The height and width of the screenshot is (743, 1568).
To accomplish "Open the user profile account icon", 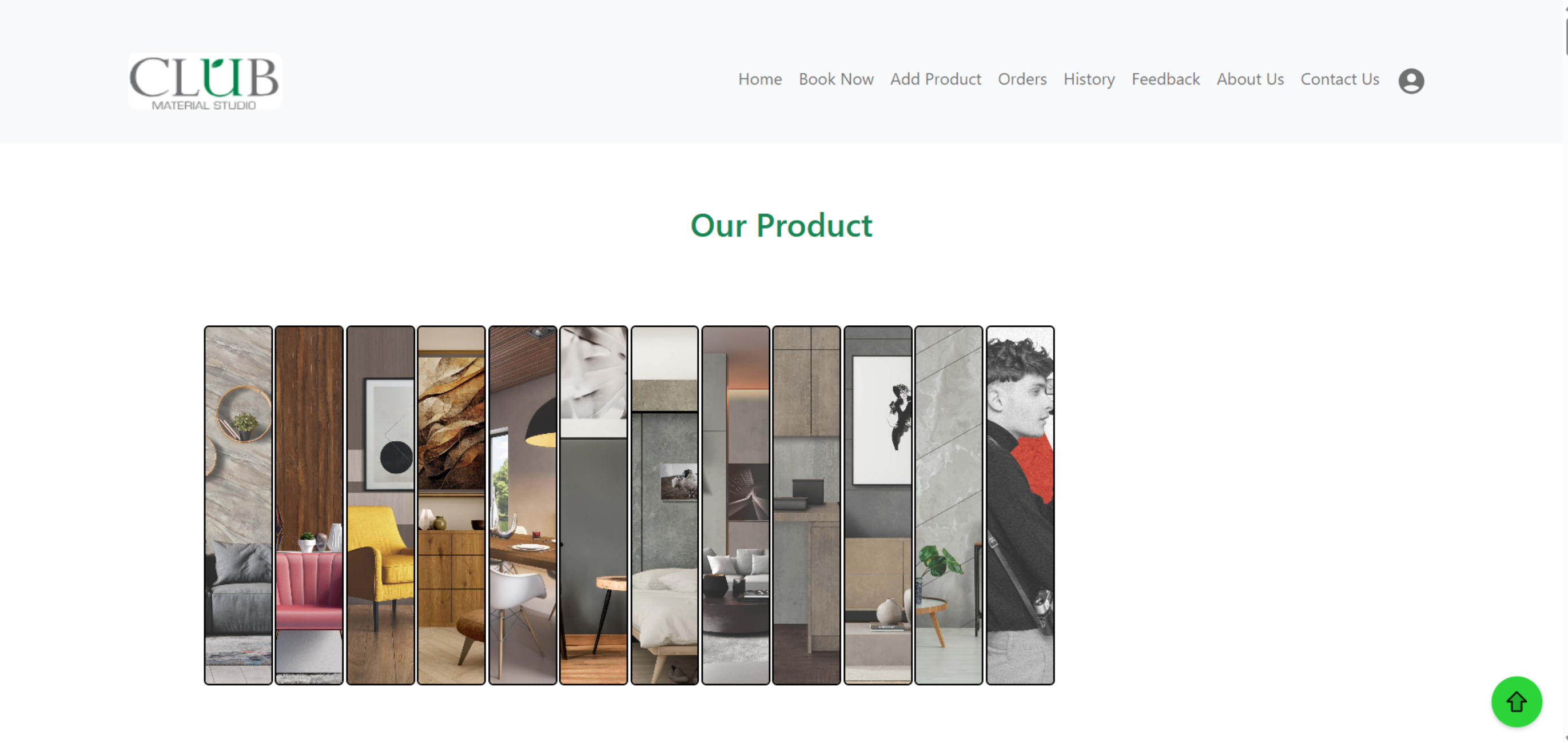I will pos(1411,81).
